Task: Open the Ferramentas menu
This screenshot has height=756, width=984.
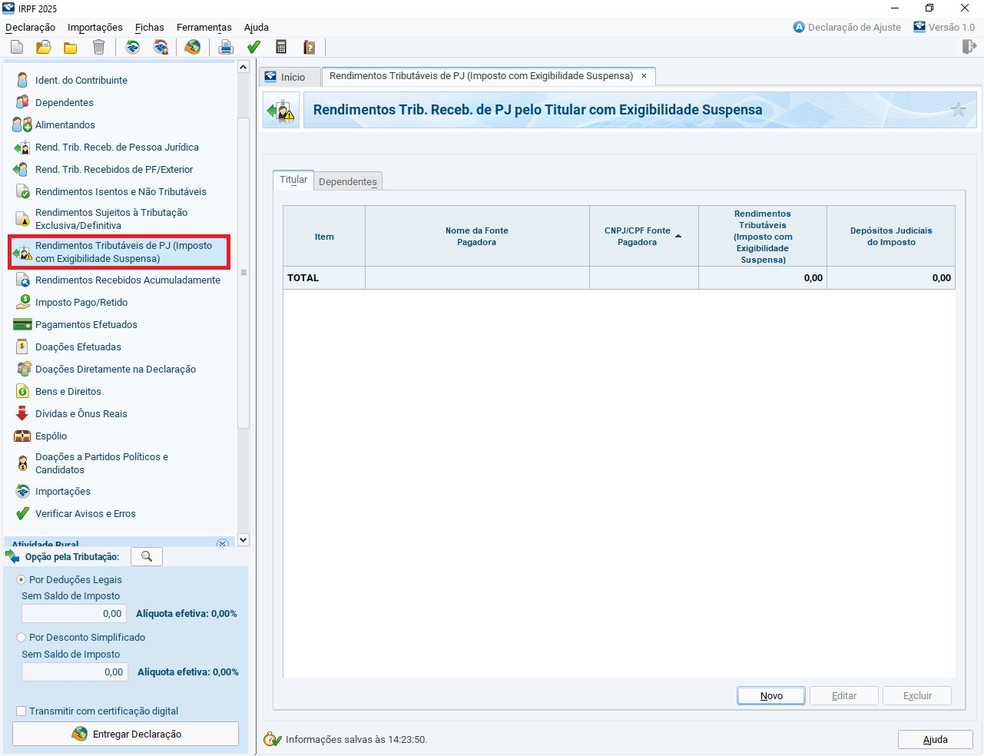Action: tap(204, 27)
